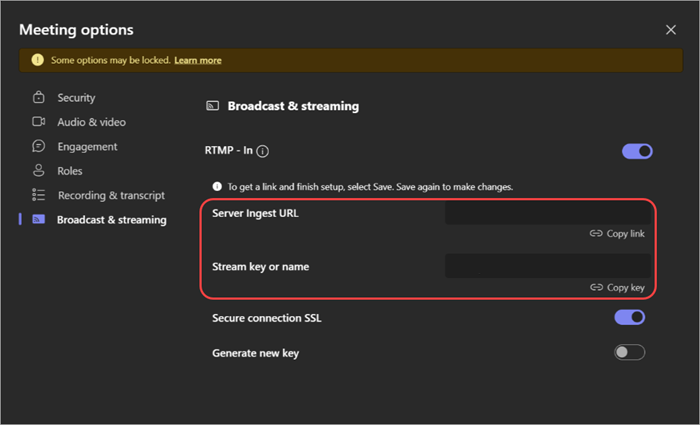Click the Broadcast & streaming sidebar icon
The image size is (700, 425).
pos(39,219)
